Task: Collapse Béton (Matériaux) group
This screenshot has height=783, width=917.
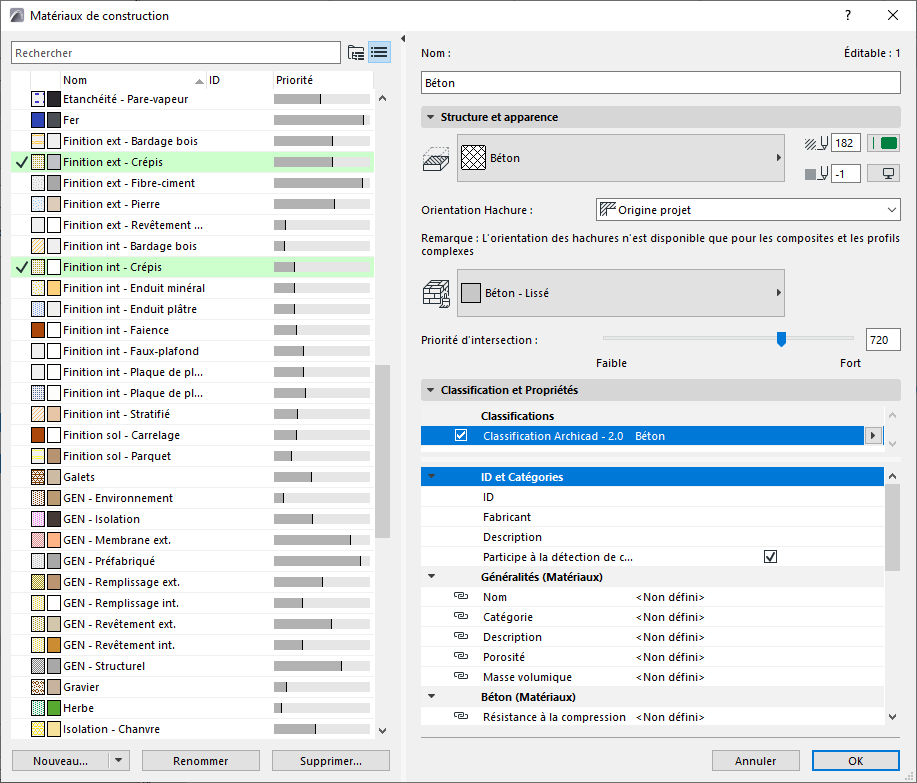Action: tap(432, 696)
